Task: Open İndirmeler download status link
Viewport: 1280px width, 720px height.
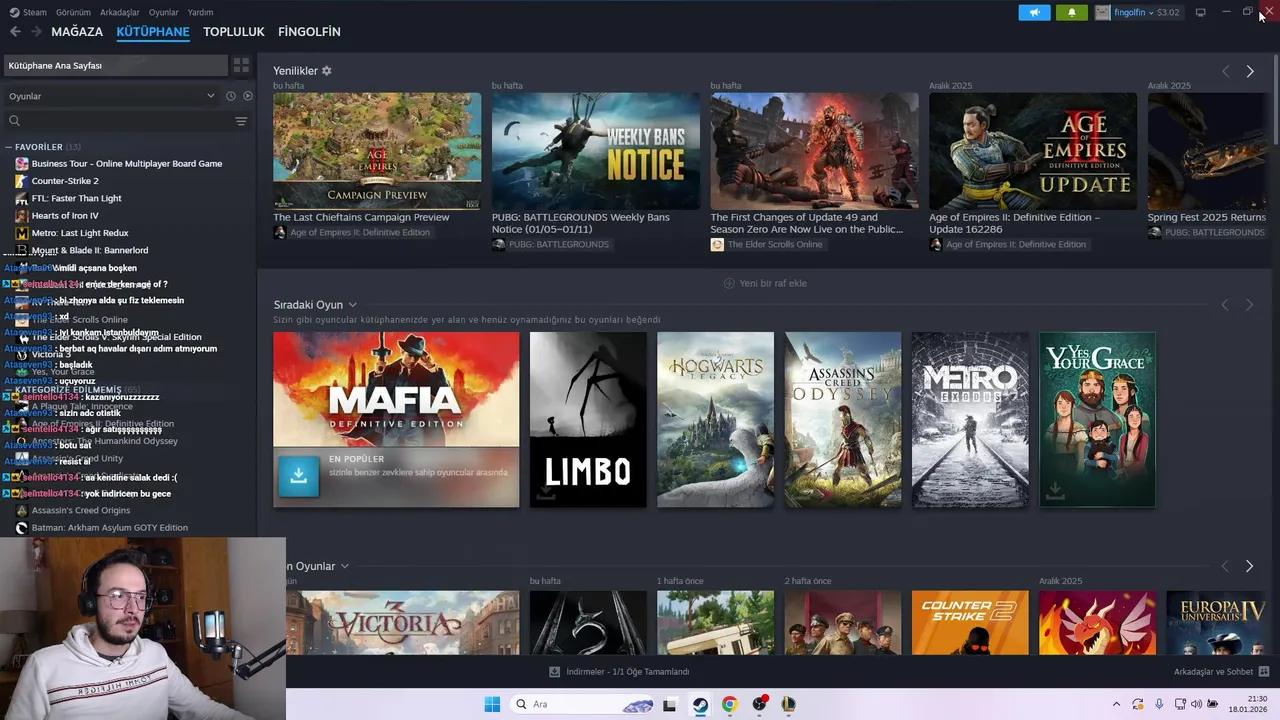Action: pyautogui.click(x=628, y=671)
